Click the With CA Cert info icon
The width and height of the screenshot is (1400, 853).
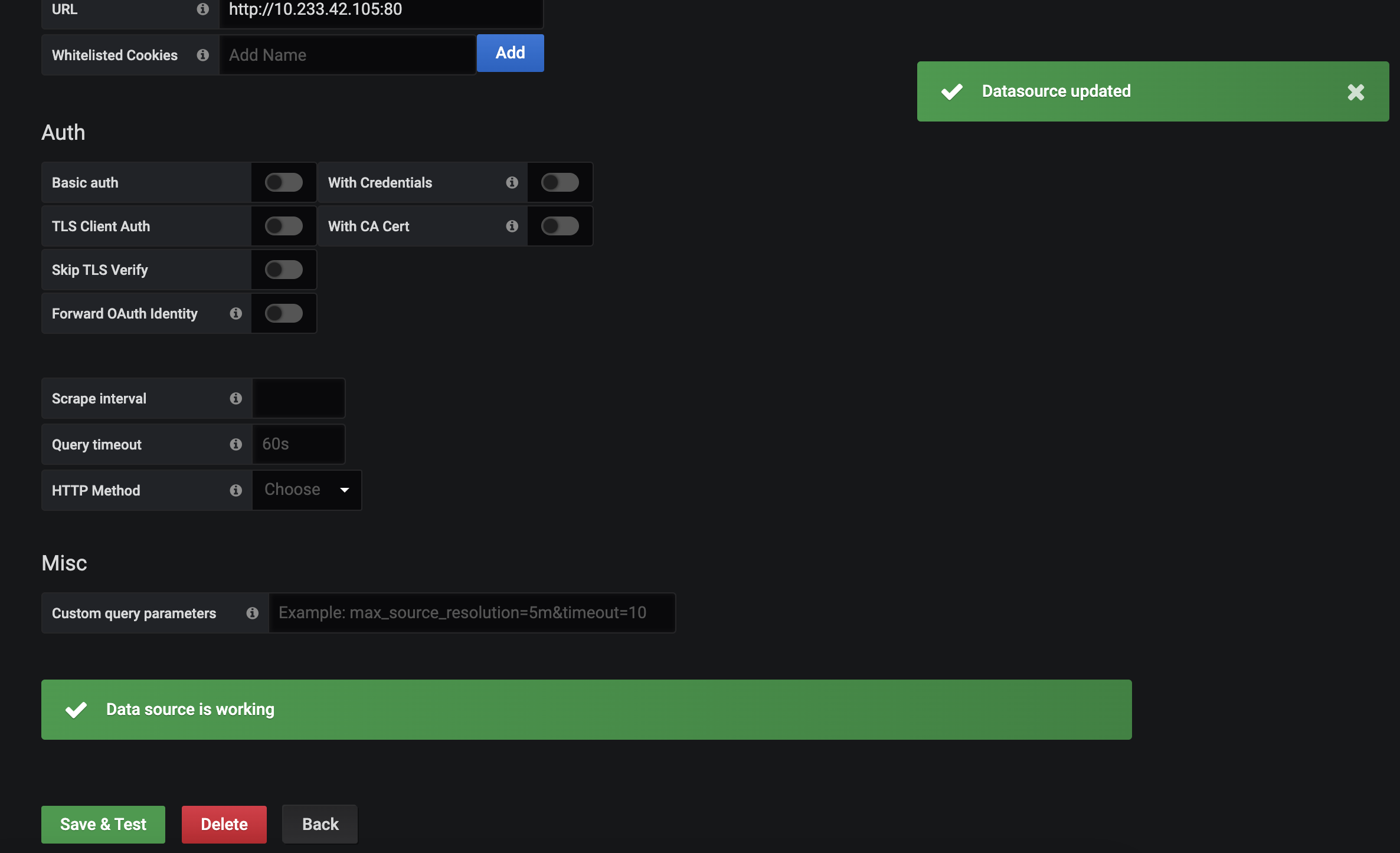[x=512, y=226]
